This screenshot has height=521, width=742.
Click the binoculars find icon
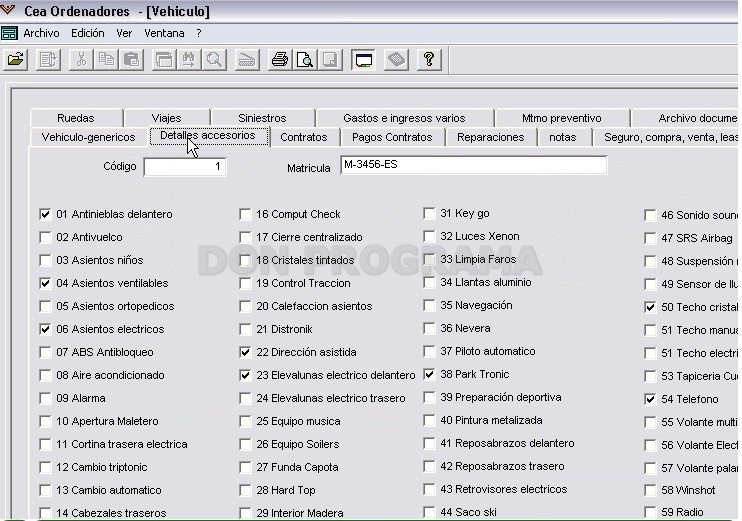189,60
